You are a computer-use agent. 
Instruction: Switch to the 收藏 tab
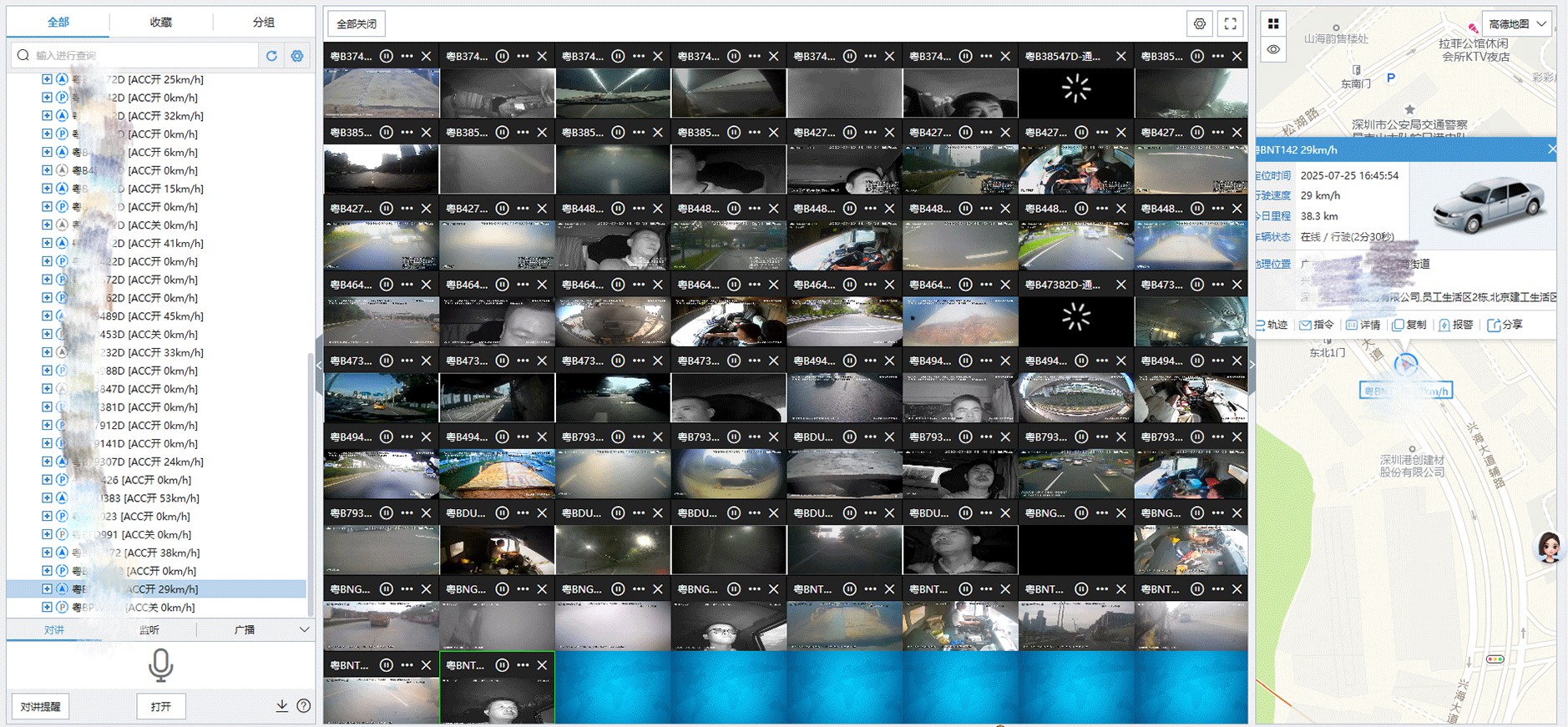[x=160, y=23]
